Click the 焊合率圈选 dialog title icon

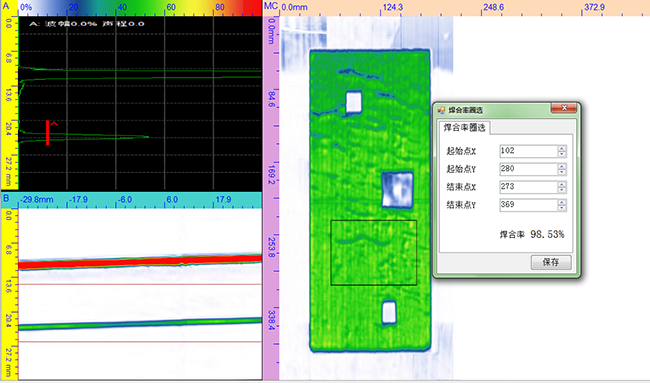[x=441, y=110]
